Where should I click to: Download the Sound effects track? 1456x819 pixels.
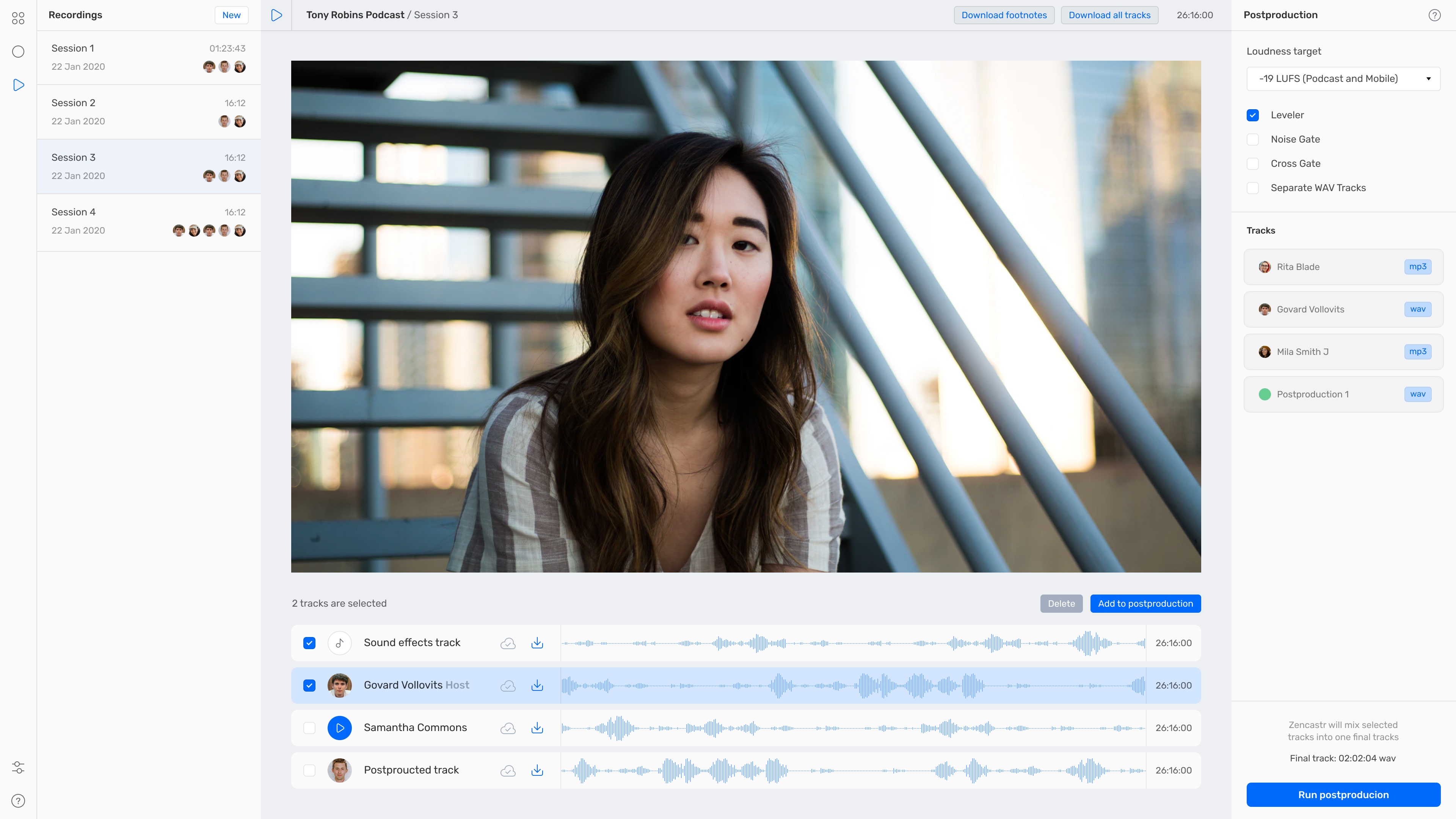(x=537, y=643)
